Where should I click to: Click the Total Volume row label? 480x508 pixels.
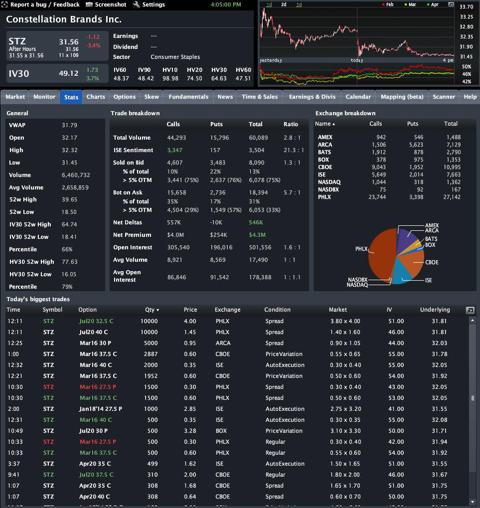click(132, 138)
